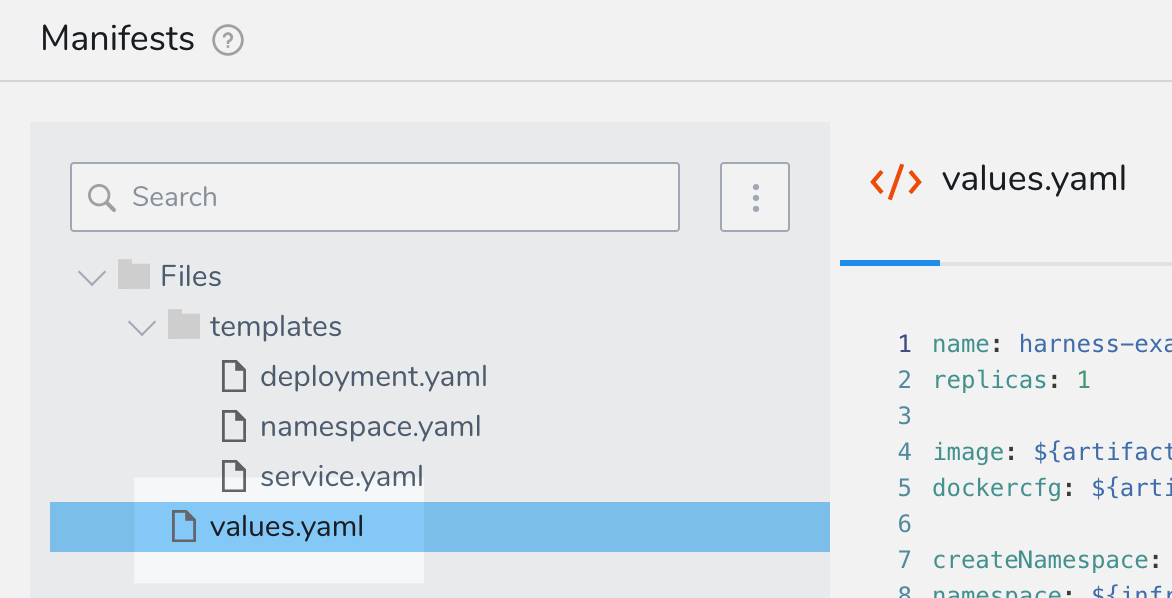This screenshot has height=598, width=1172.
Task: Click the service.yaml file icon
Action: (x=234, y=476)
